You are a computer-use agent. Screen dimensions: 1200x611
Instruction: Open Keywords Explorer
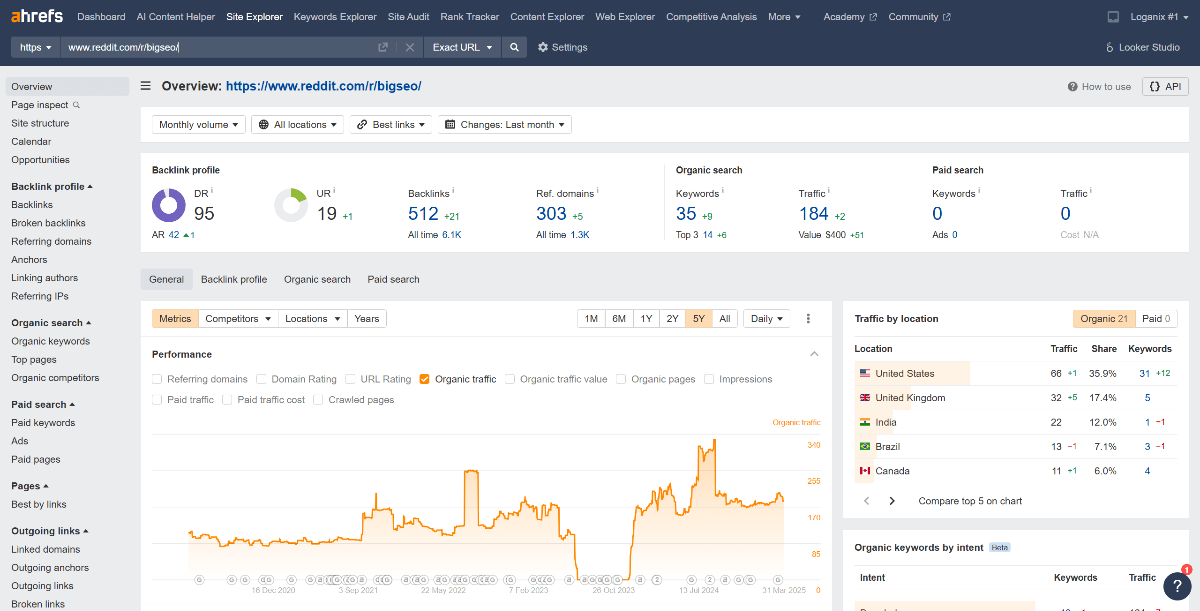pos(335,17)
